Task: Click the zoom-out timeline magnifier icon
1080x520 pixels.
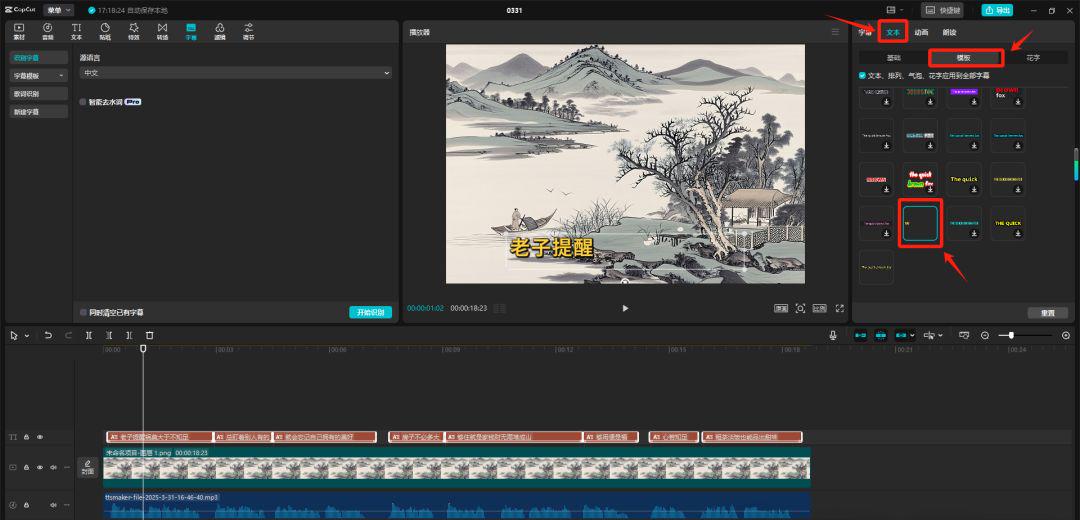Action: coord(985,335)
